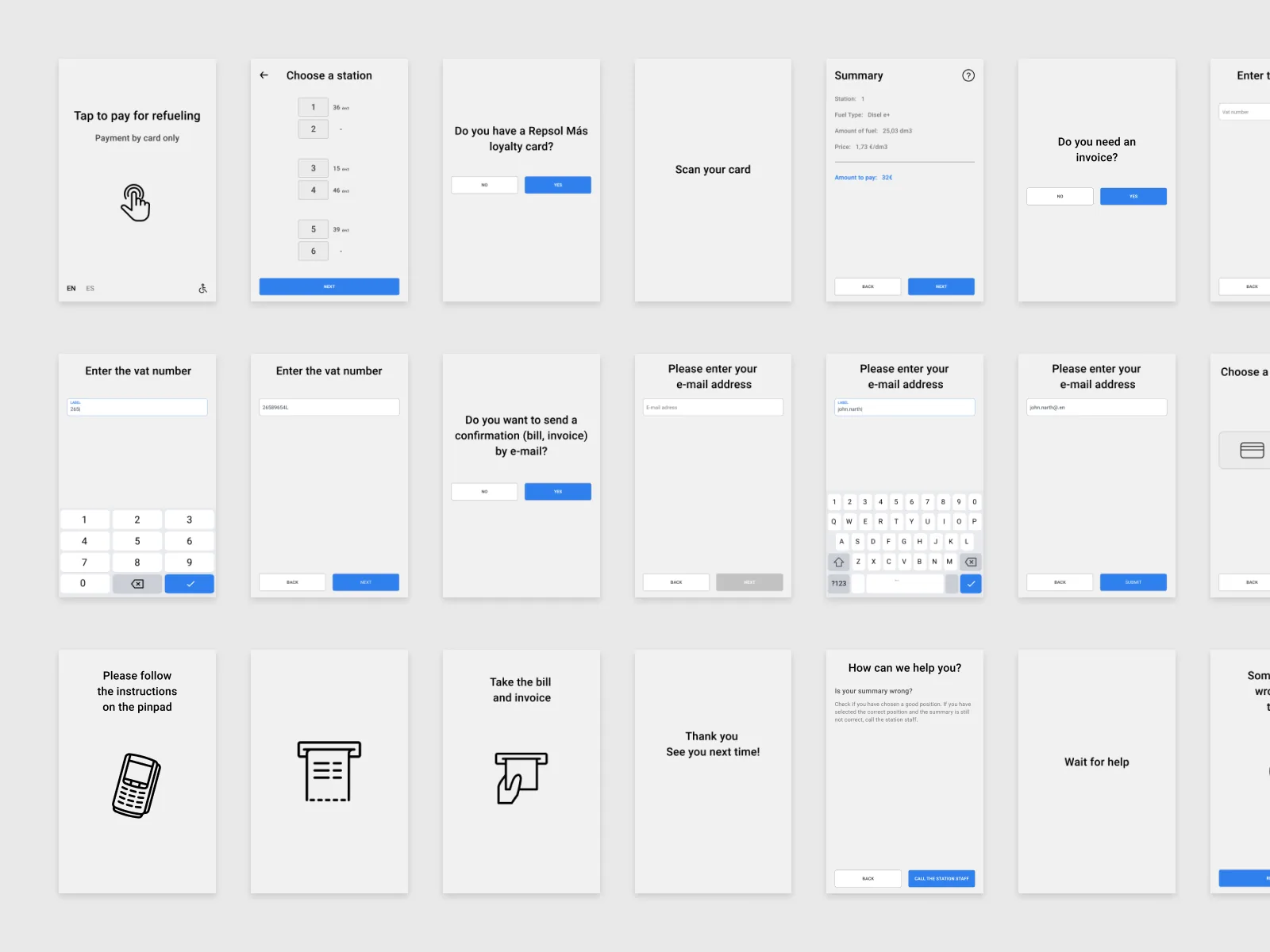1270x952 pixels.
Task: Click BACK next to the SUBMIT button
Action: 1060,582
